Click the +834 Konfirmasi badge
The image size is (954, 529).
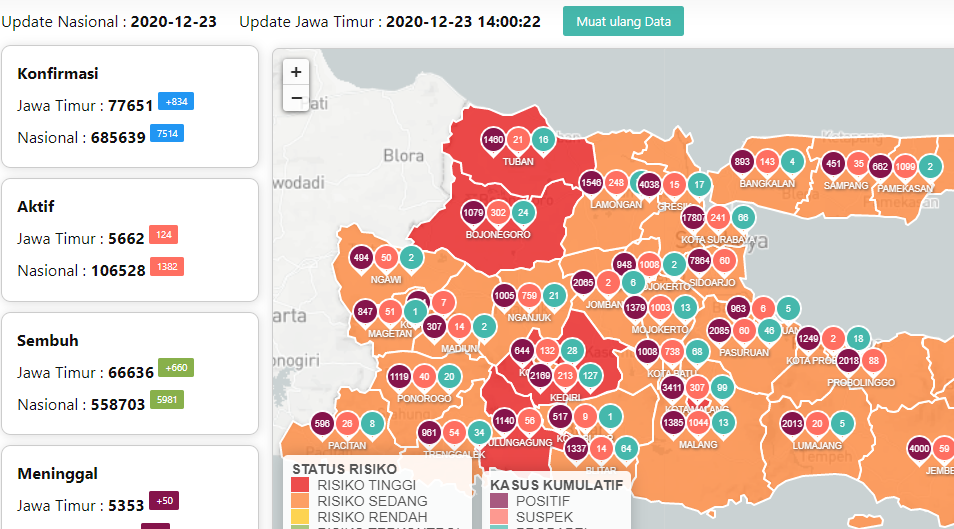(176, 102)
